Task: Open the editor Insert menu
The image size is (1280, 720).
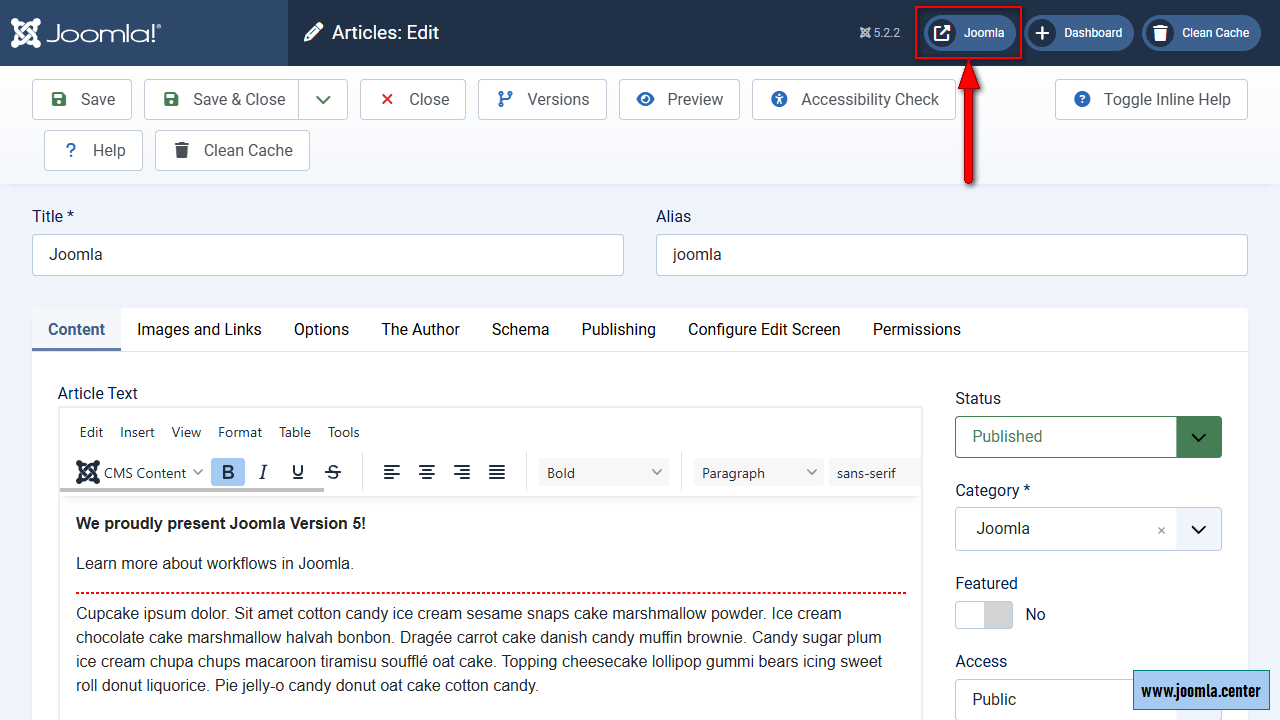Action: (x=137, y=432)
